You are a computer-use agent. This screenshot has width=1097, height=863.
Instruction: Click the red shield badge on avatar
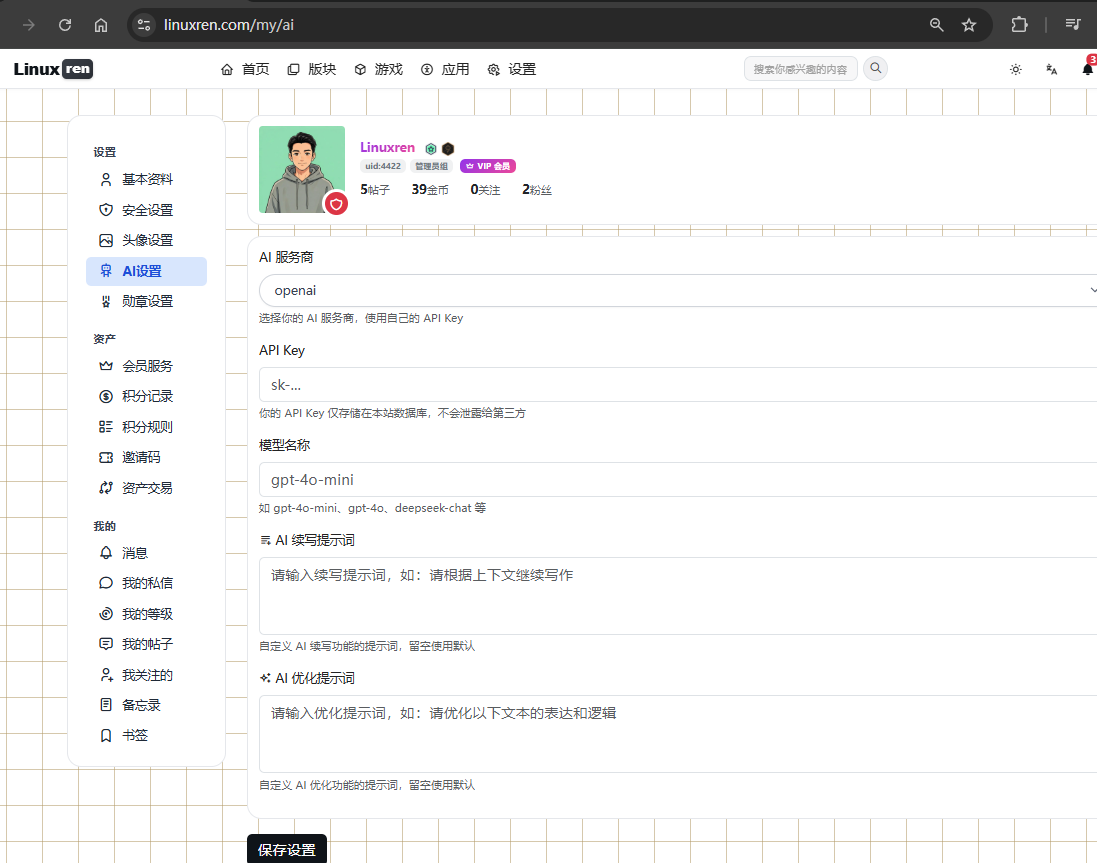[337, 204]
